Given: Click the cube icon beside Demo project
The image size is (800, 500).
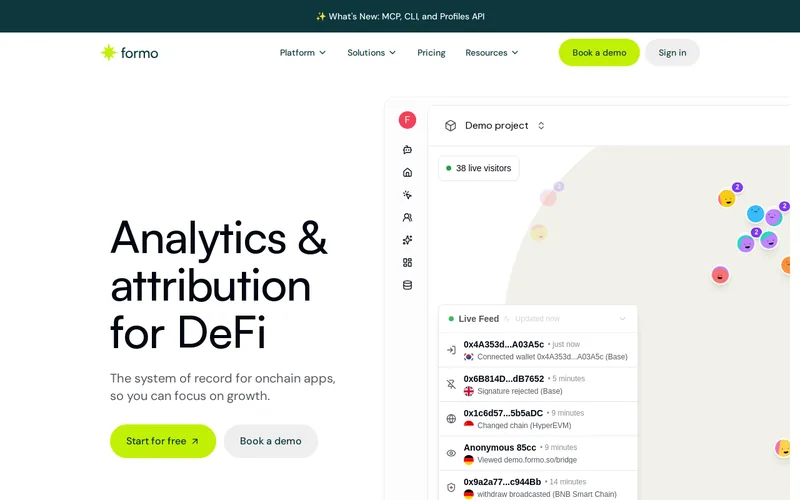Looking at the screenshot, I should (x=450, y=126).
